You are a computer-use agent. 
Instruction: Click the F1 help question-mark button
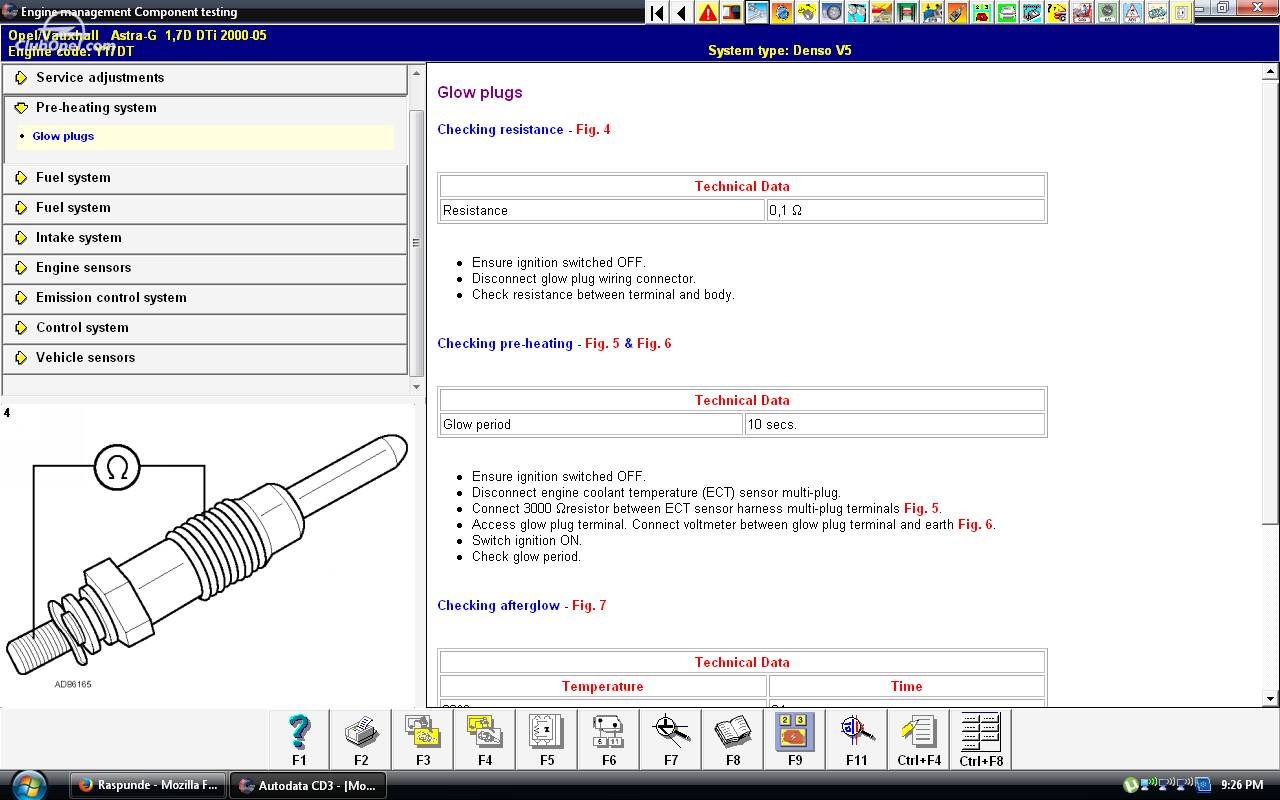tap(299, 740)
